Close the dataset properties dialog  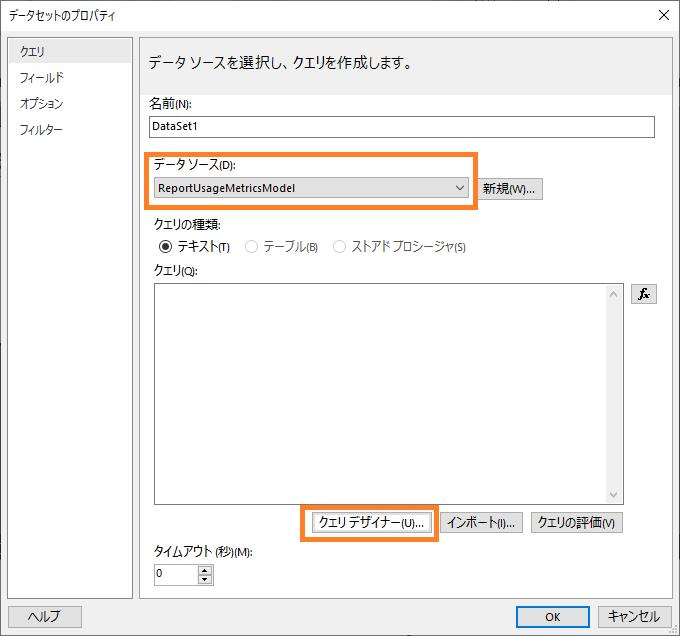[x=664, y=15]
